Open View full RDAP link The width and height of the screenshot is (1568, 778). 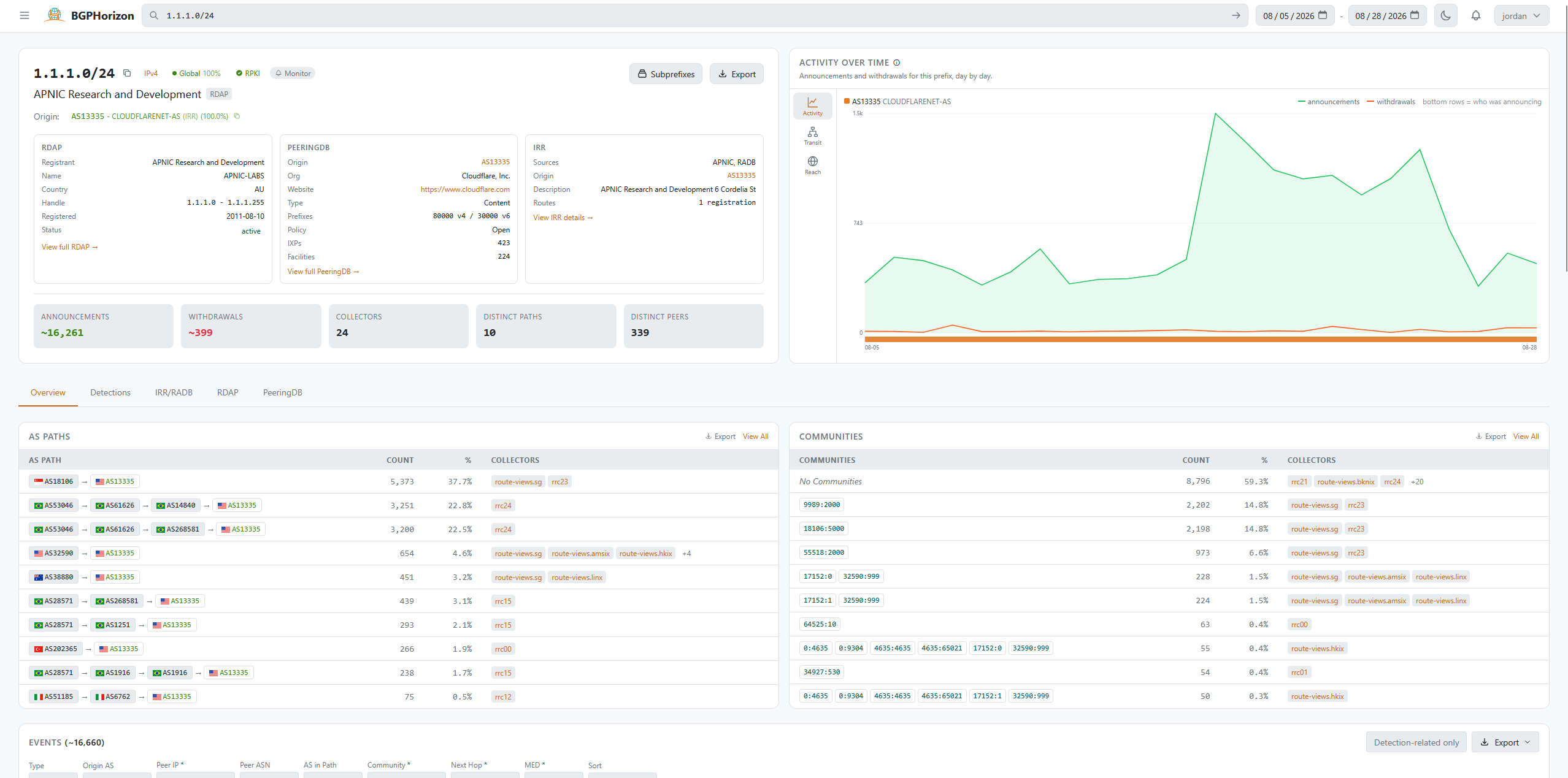pos(69,246)
